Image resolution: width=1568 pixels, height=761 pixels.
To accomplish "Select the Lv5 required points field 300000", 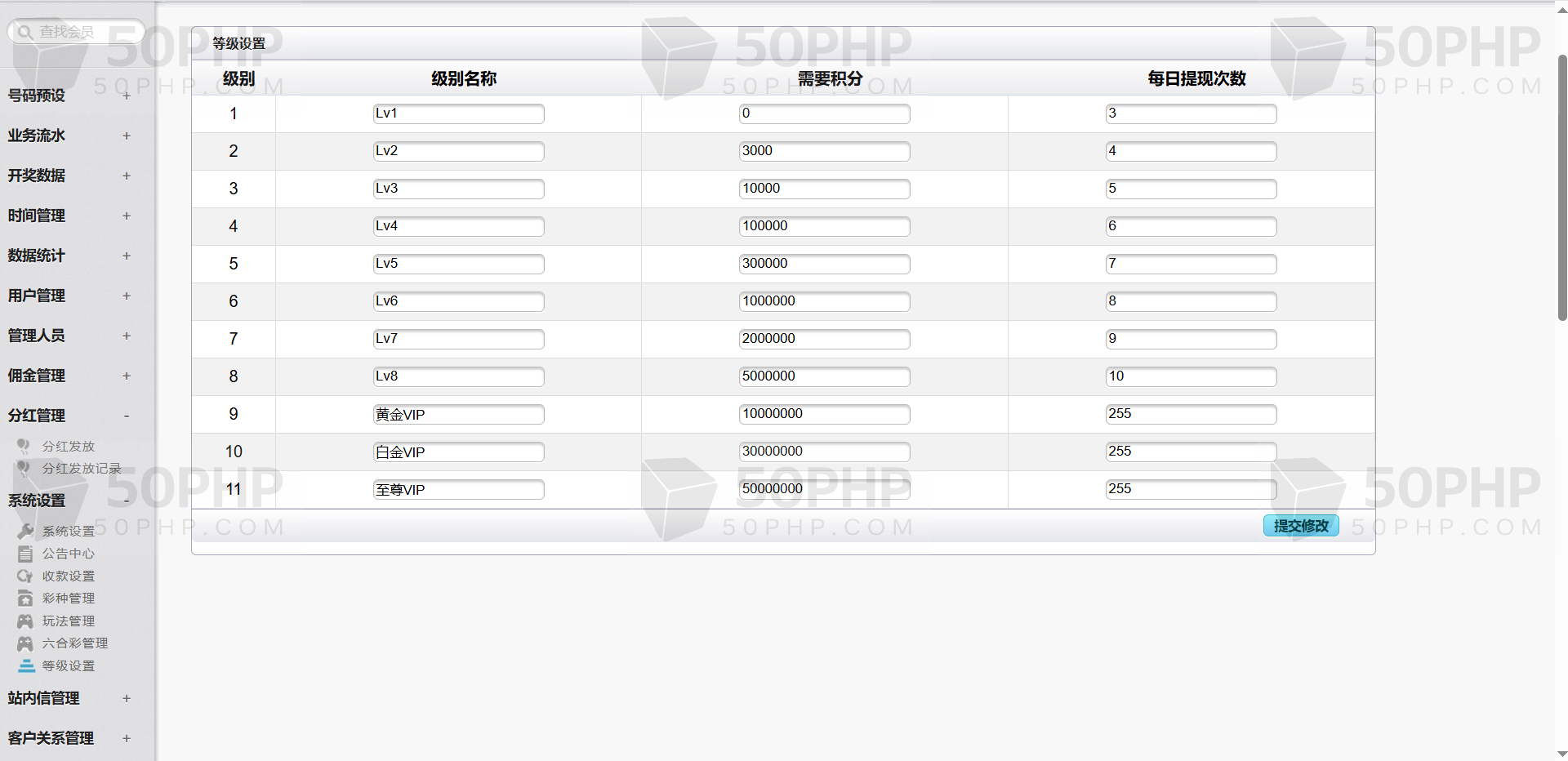I will (824, 264).
